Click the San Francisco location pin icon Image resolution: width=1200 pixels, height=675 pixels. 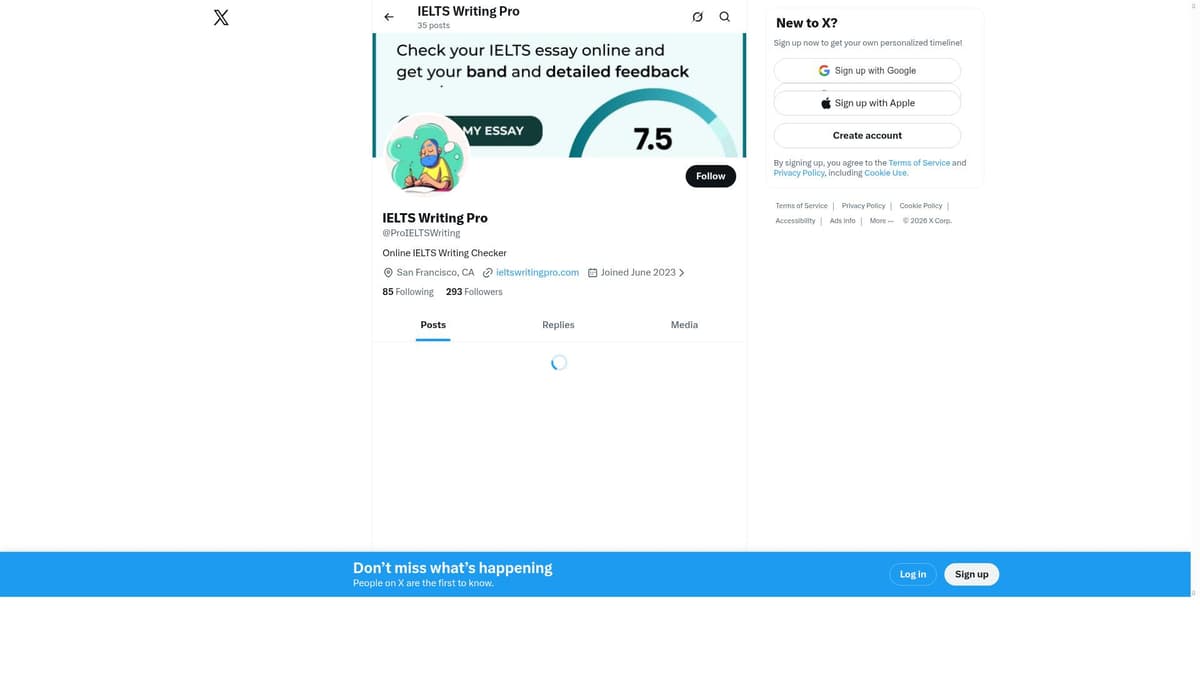click(388, 273)
